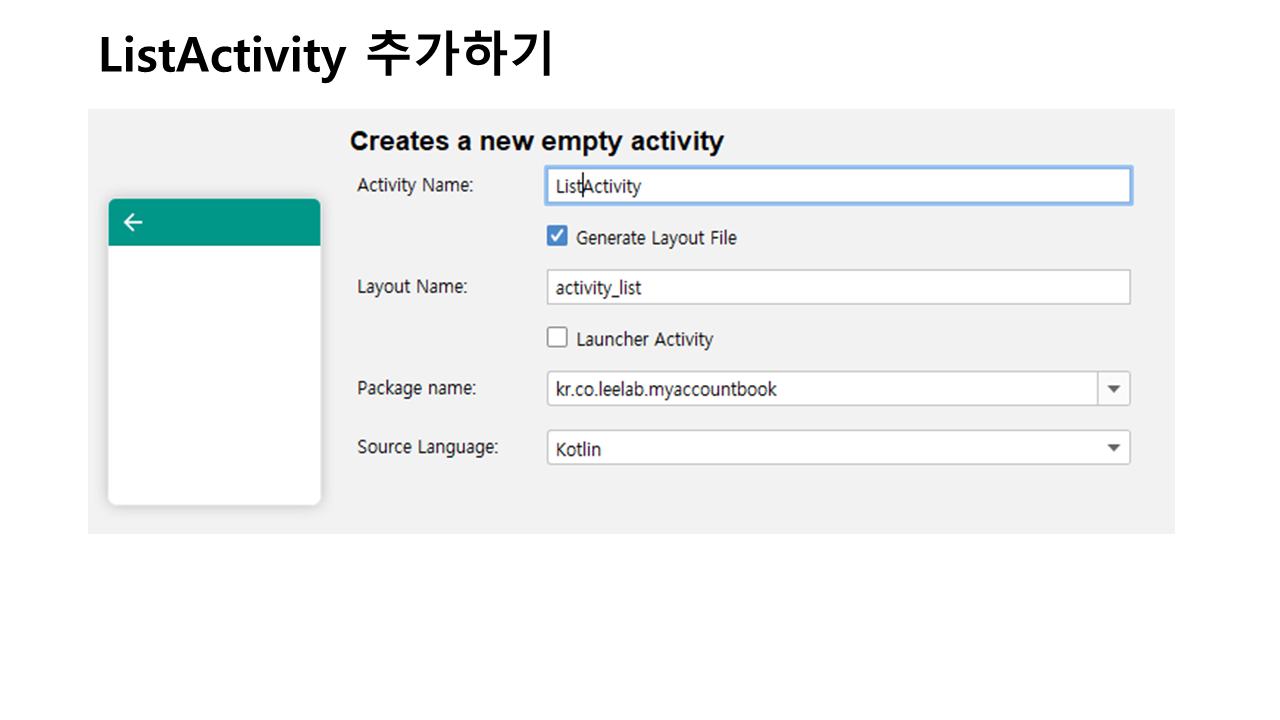Click the "Source Language:" field label

coord(427,447)
